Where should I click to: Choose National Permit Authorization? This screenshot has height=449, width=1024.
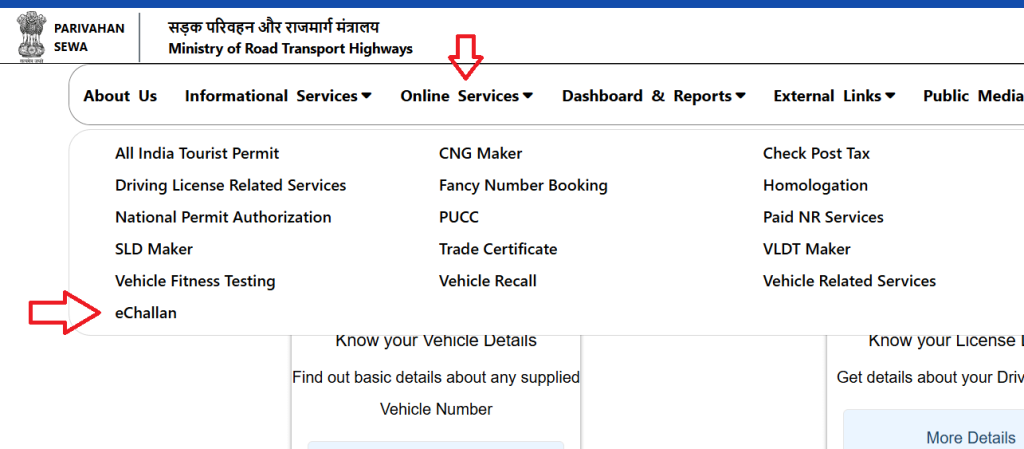click(223, 217)
